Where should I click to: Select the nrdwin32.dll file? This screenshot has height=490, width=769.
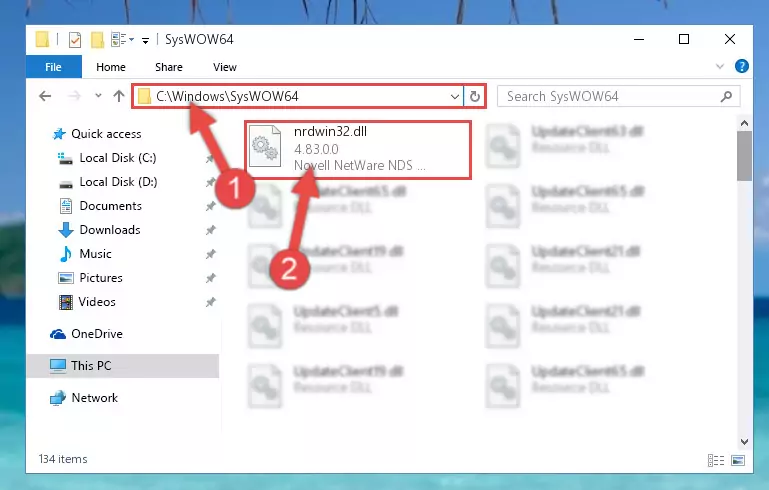pos(358,150)
